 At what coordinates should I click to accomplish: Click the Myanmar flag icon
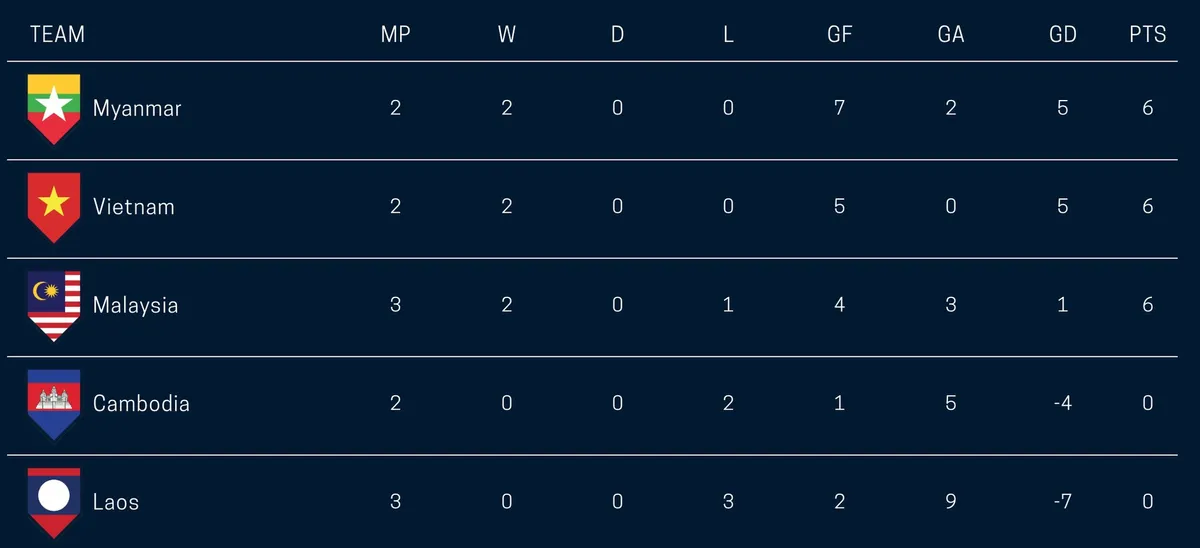53,109
